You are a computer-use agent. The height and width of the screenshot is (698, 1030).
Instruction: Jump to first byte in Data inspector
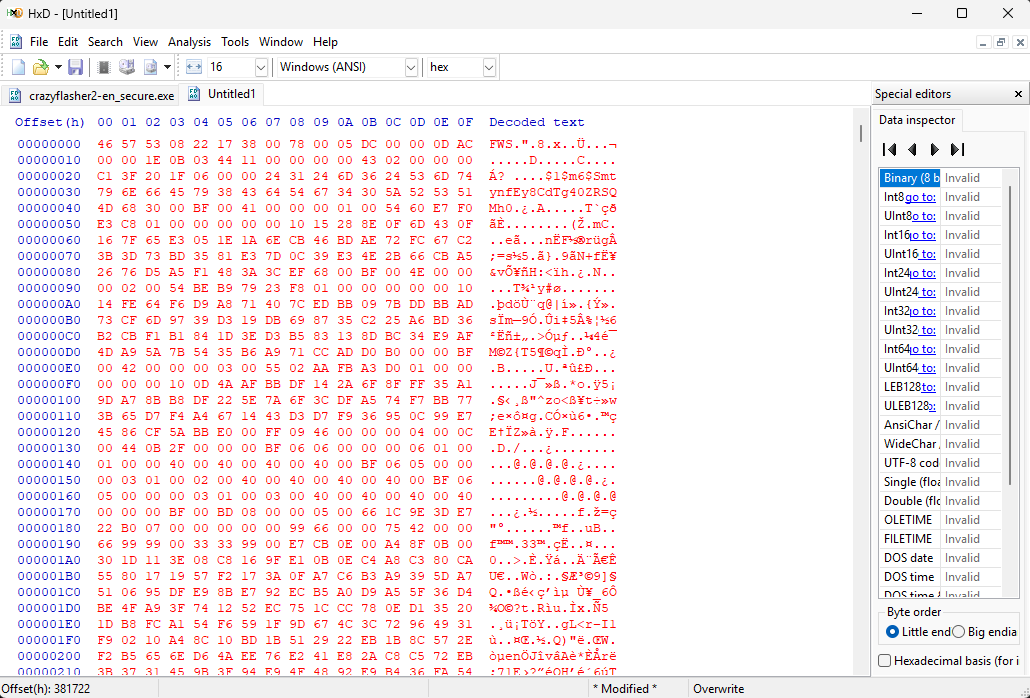[890, 149]
